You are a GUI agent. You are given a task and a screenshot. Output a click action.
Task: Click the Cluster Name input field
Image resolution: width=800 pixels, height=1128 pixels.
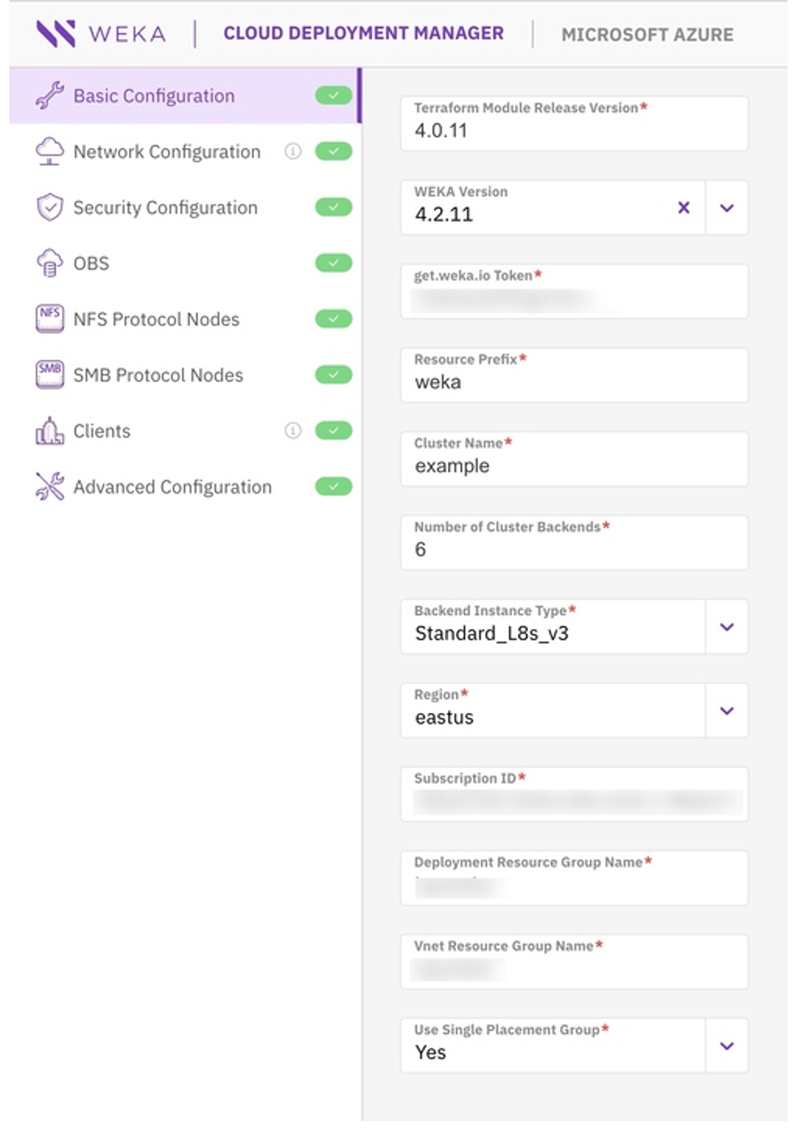[x=574, y=465]
